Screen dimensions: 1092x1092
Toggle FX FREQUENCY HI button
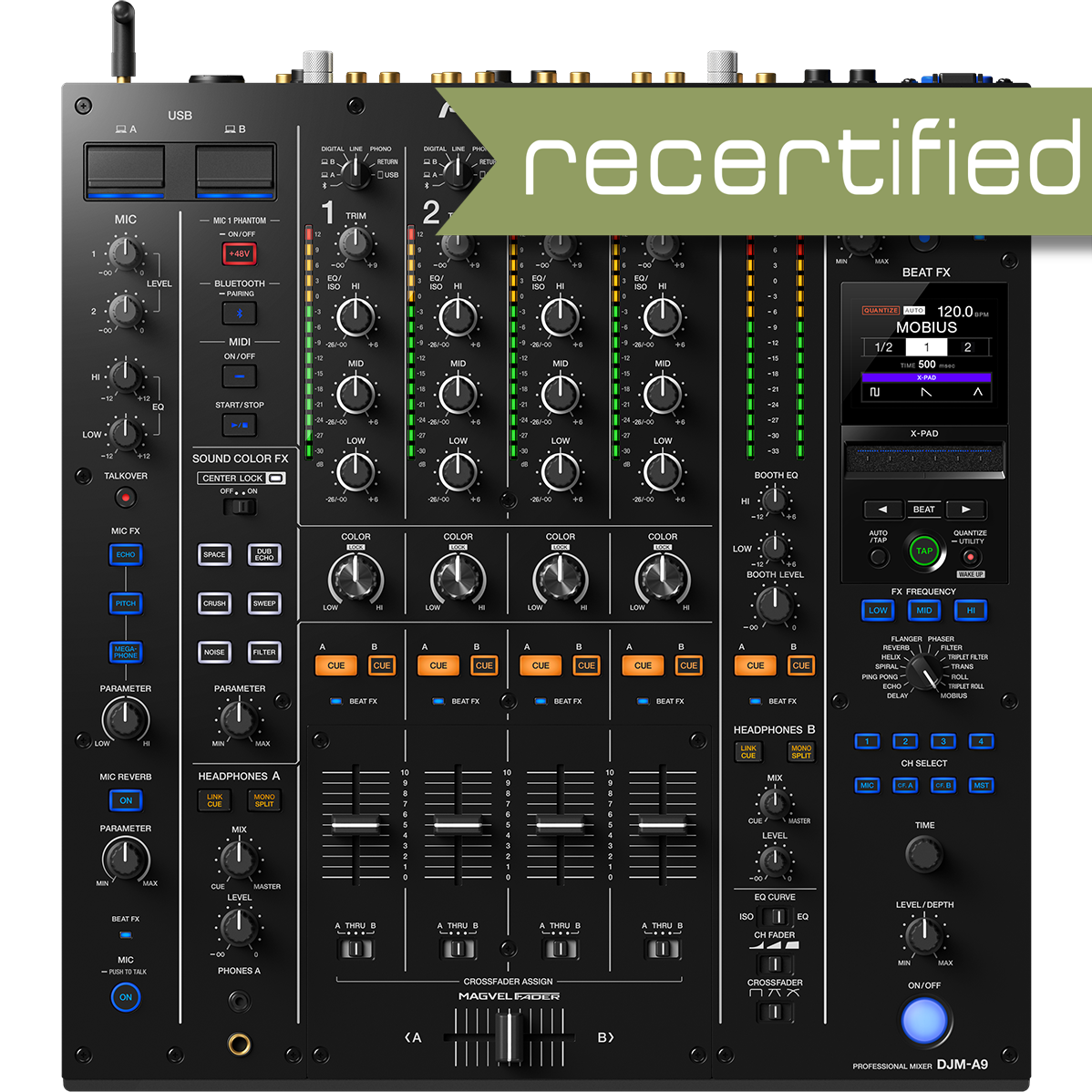pos(971,611)
